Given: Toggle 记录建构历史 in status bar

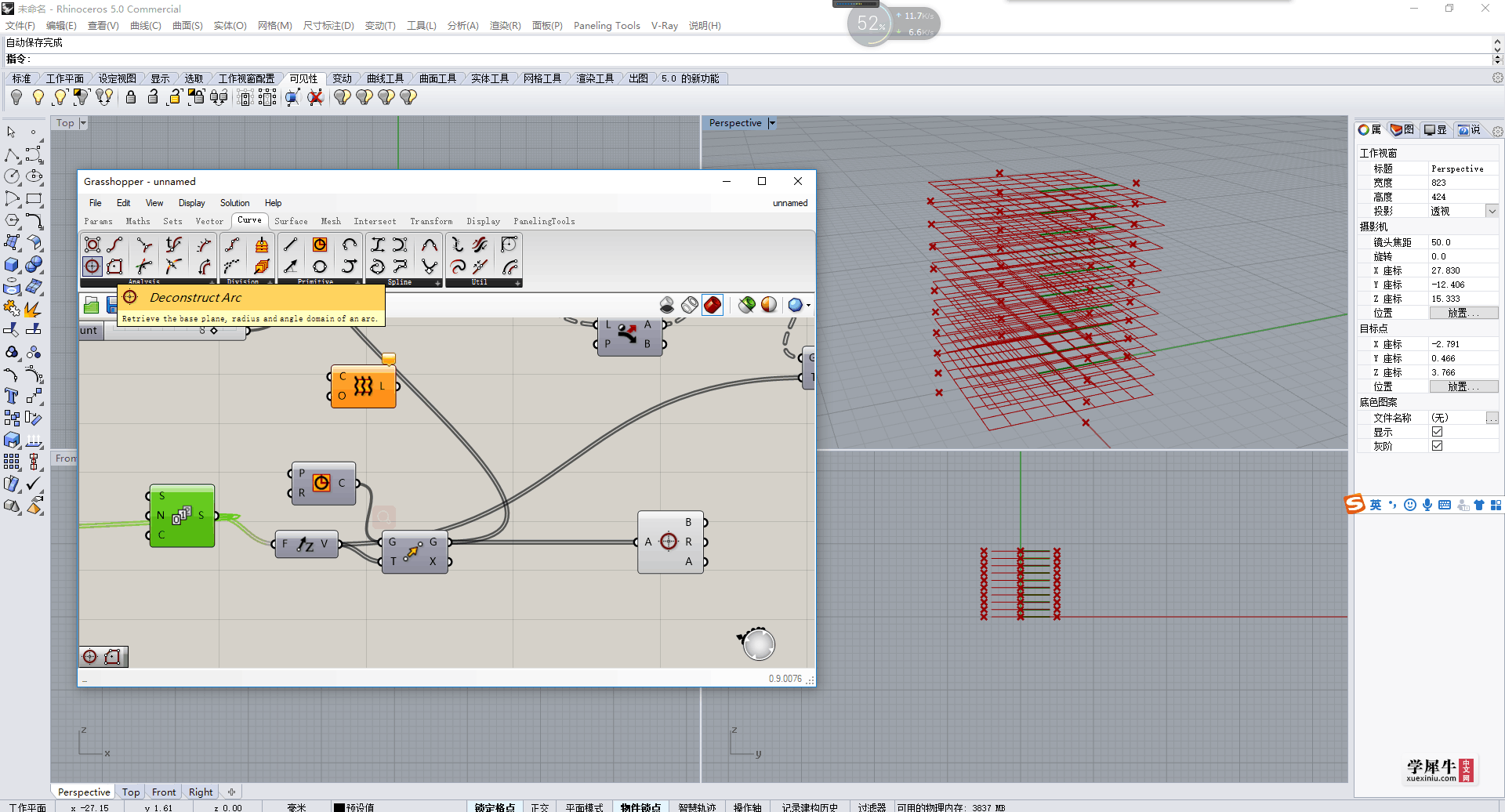Looking at the screenshot, I should tap(810, 807).
